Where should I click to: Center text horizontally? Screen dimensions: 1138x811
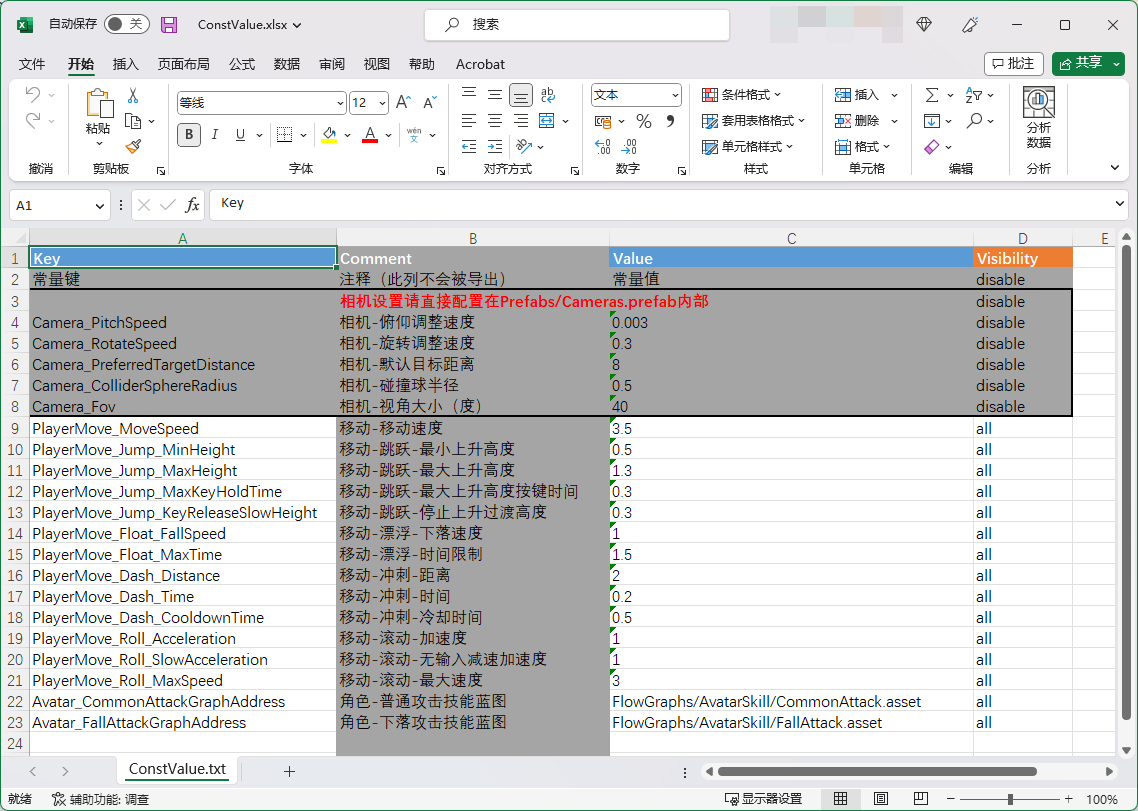[495, 121]
